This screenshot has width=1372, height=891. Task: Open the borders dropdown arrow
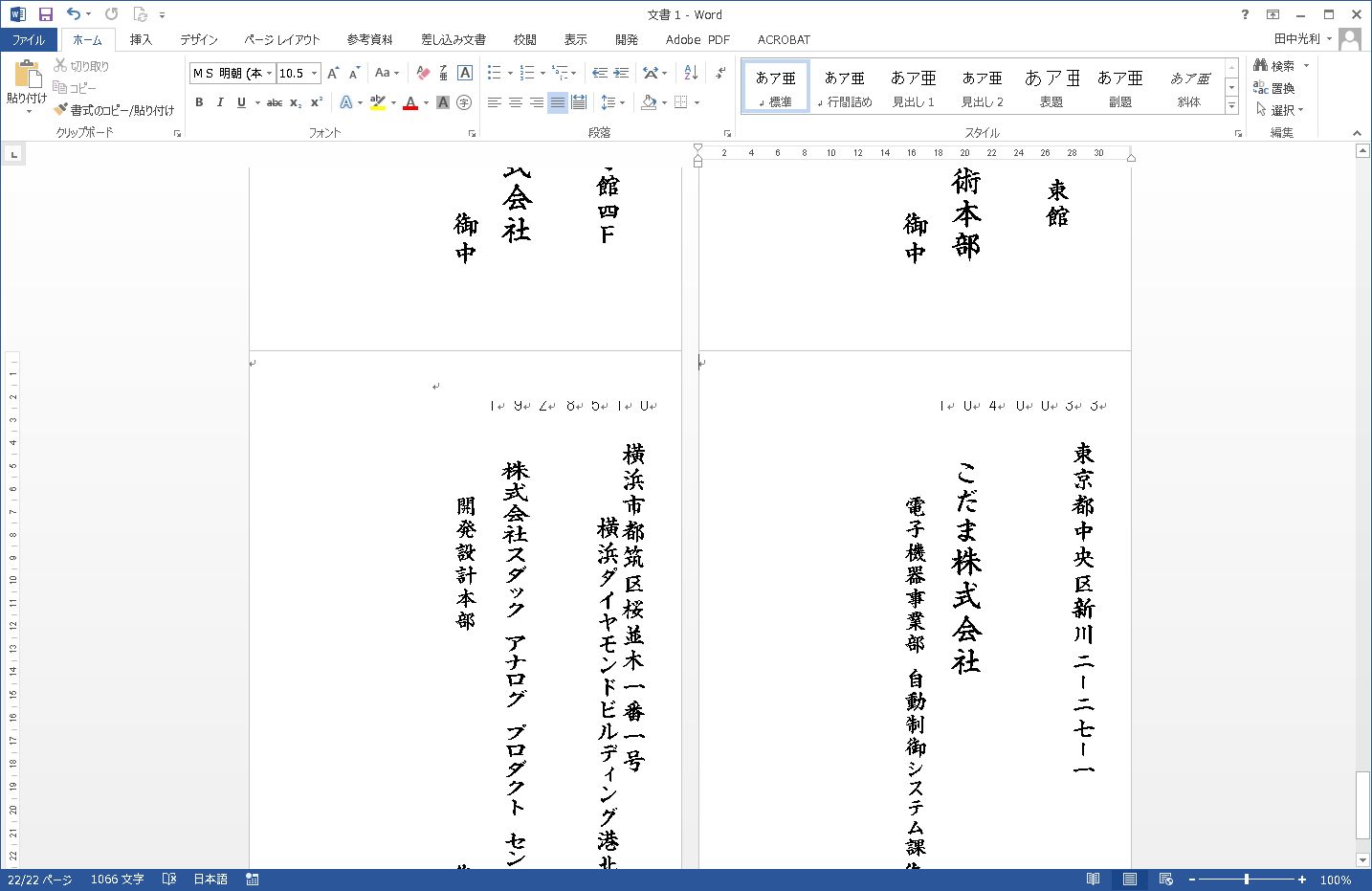(x=697, y=102)
